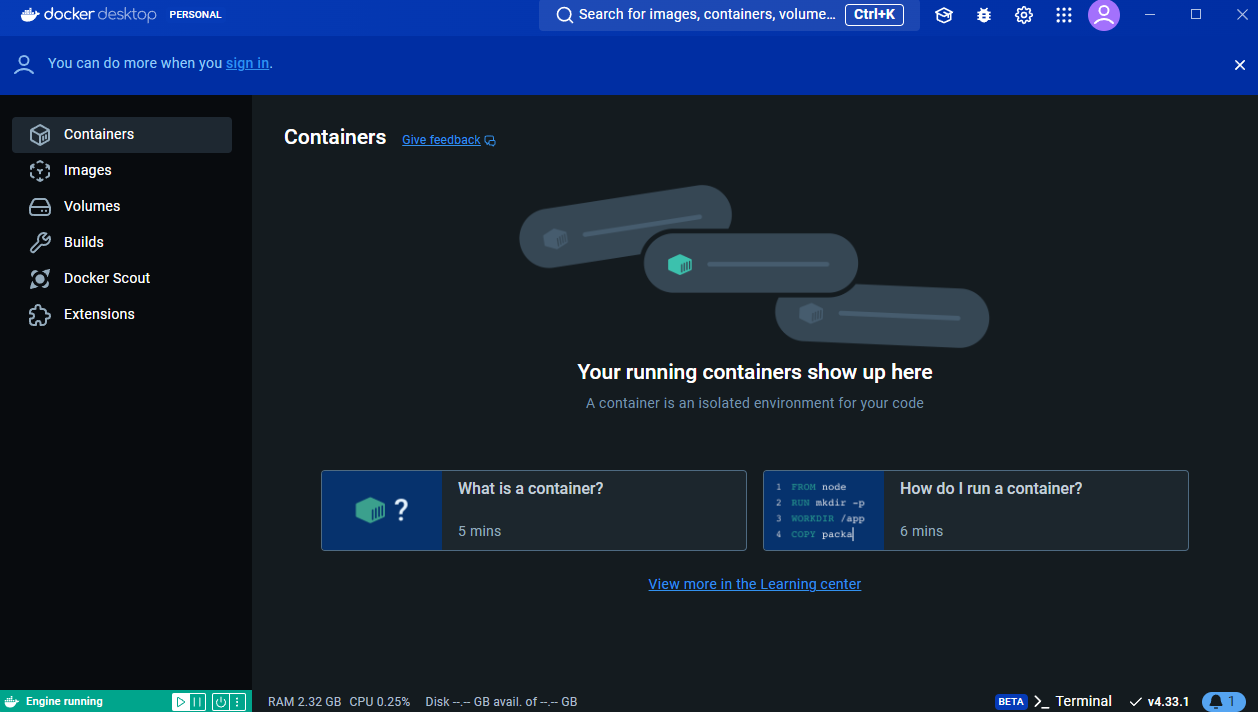Screen dimensions: 1258x712
Task: Click the engine power quit icon
Action: click(x=221, y=702)
